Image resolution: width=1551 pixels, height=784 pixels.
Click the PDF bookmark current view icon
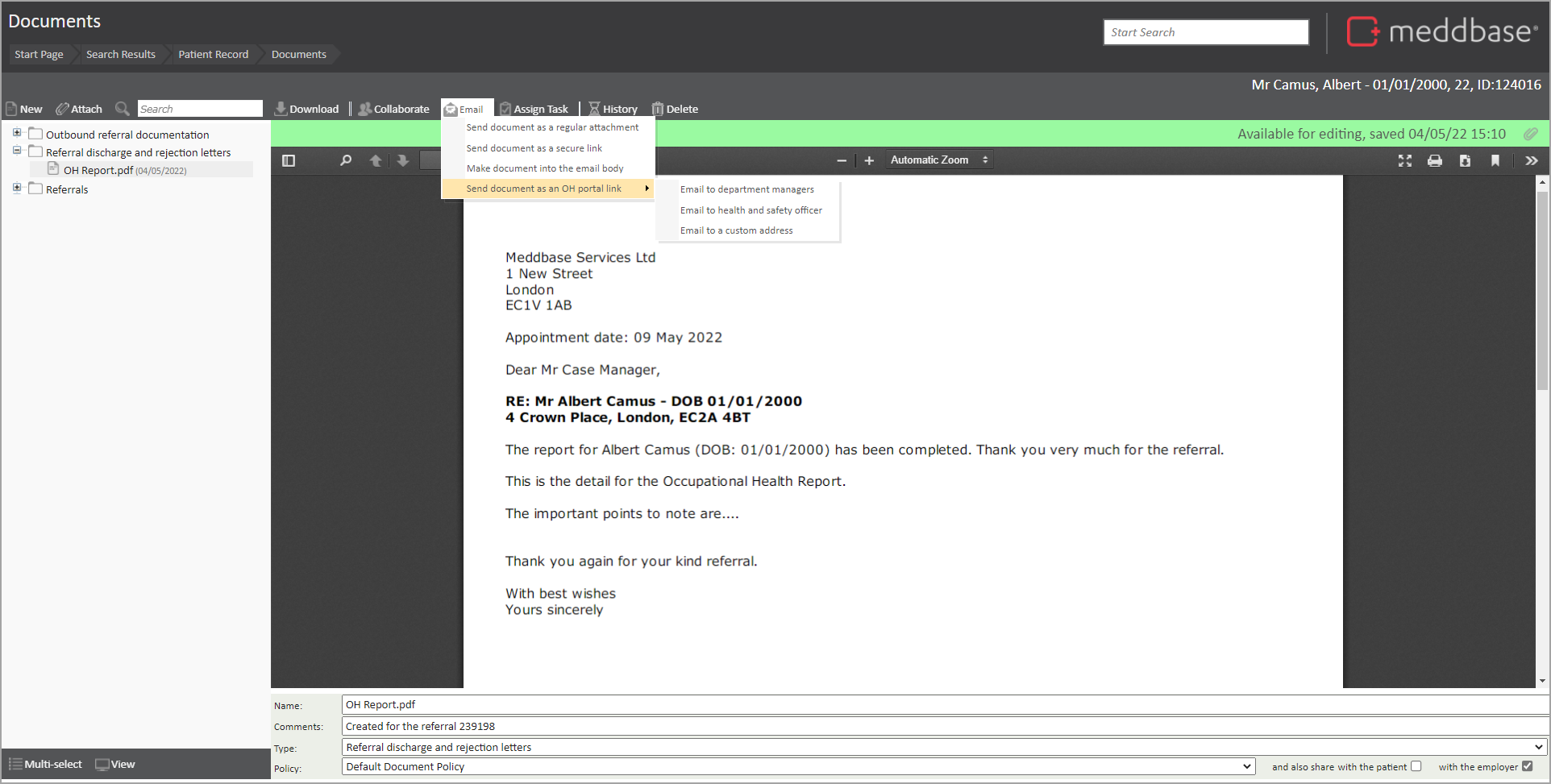tap(1495, 160)
